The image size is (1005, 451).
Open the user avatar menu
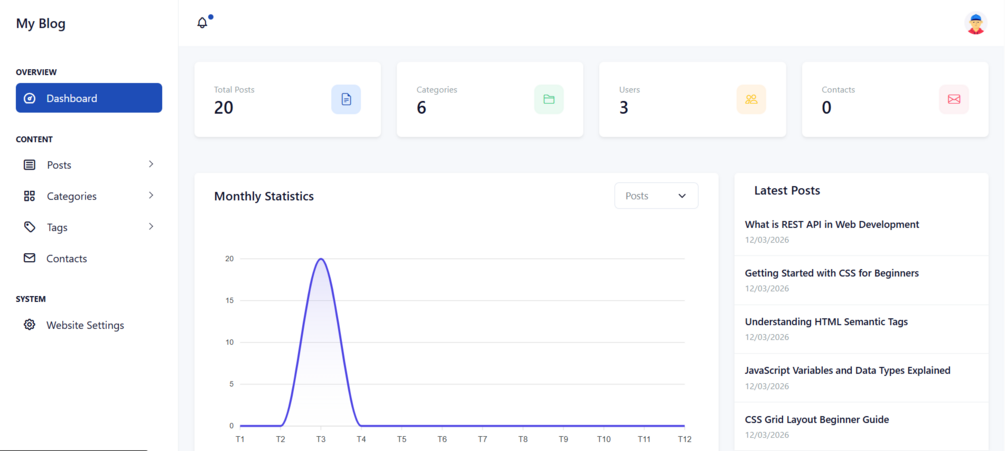point(975,23)
